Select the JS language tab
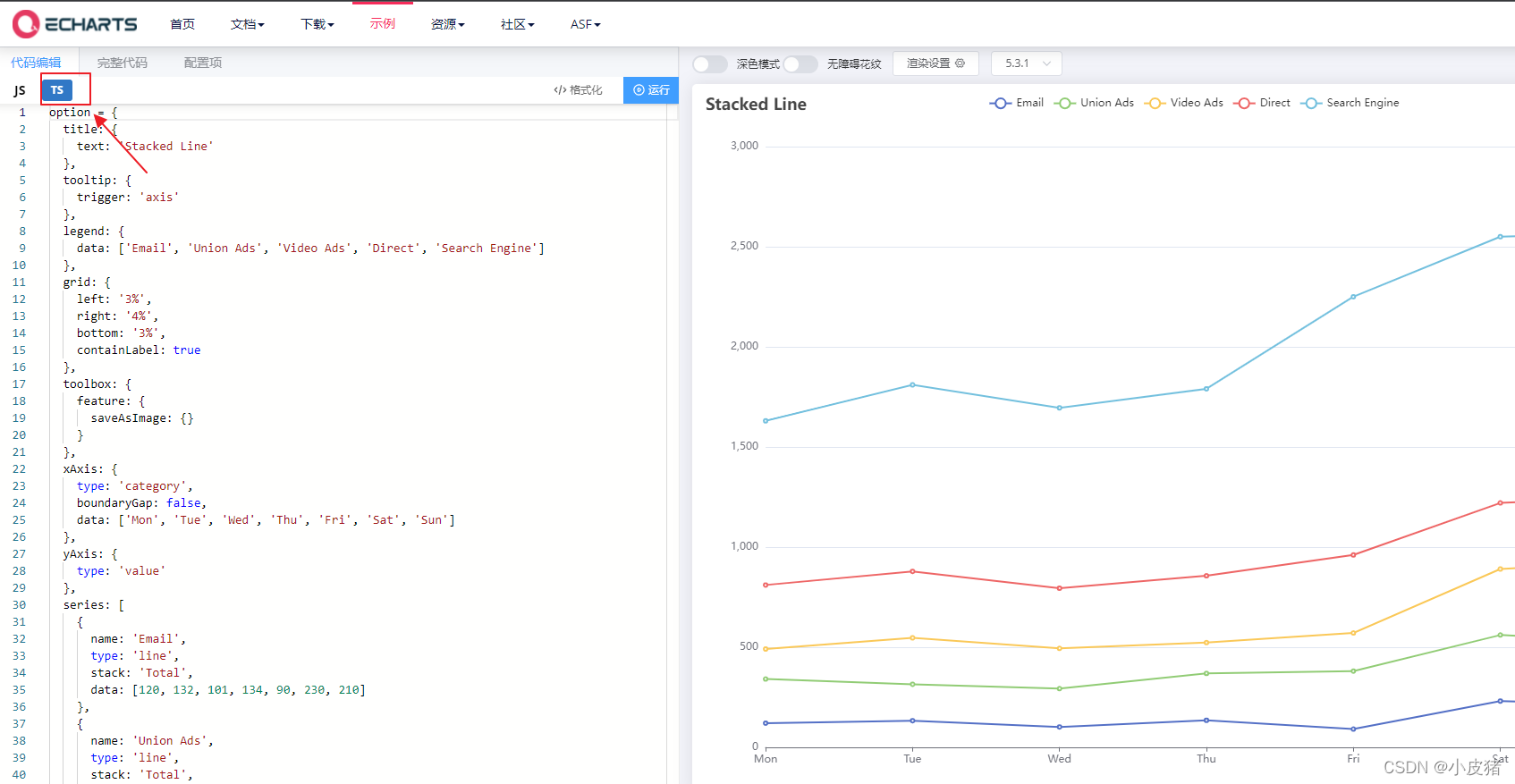This screenshot has height=784, width=1515. pos(20,90)
